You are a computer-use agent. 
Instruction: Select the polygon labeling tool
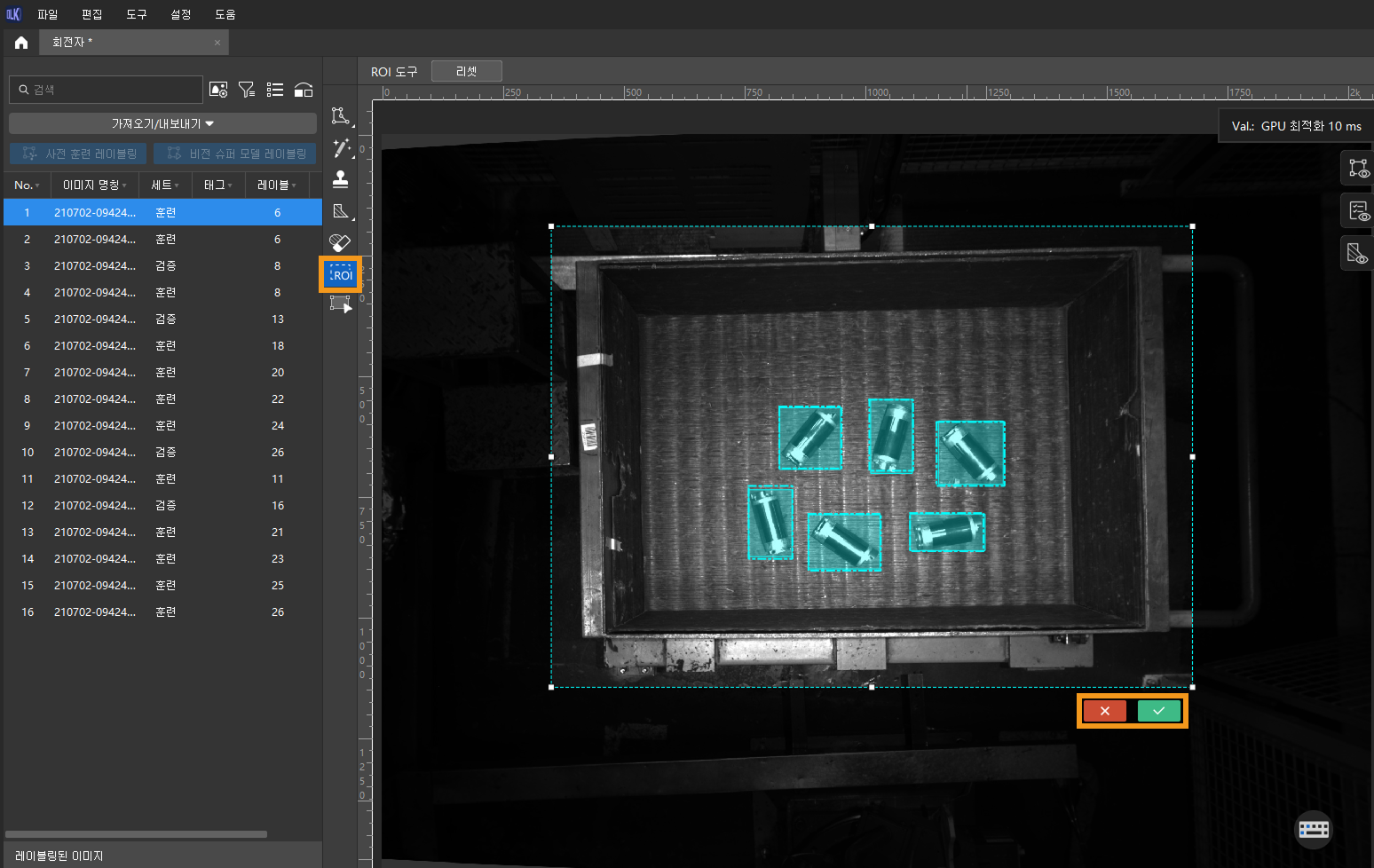(x=340, y=116)
